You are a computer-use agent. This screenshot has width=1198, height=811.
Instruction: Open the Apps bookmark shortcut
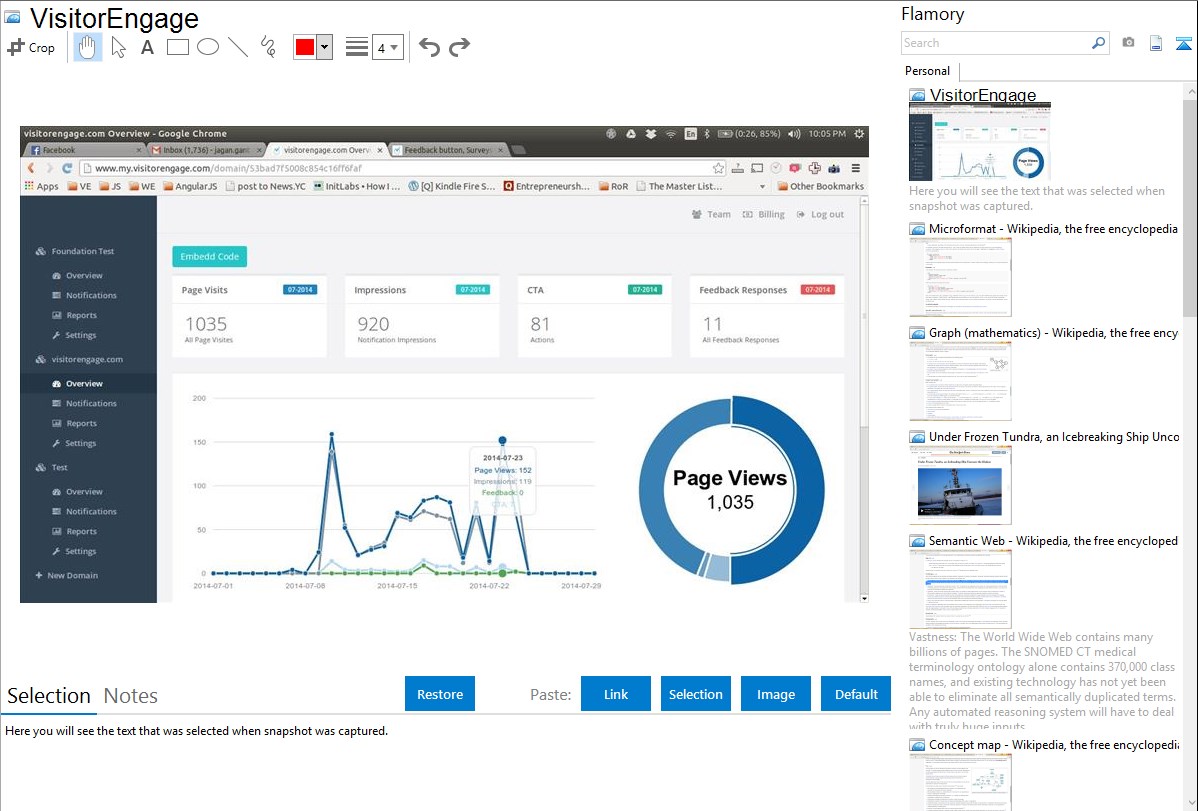pos(41,186)
